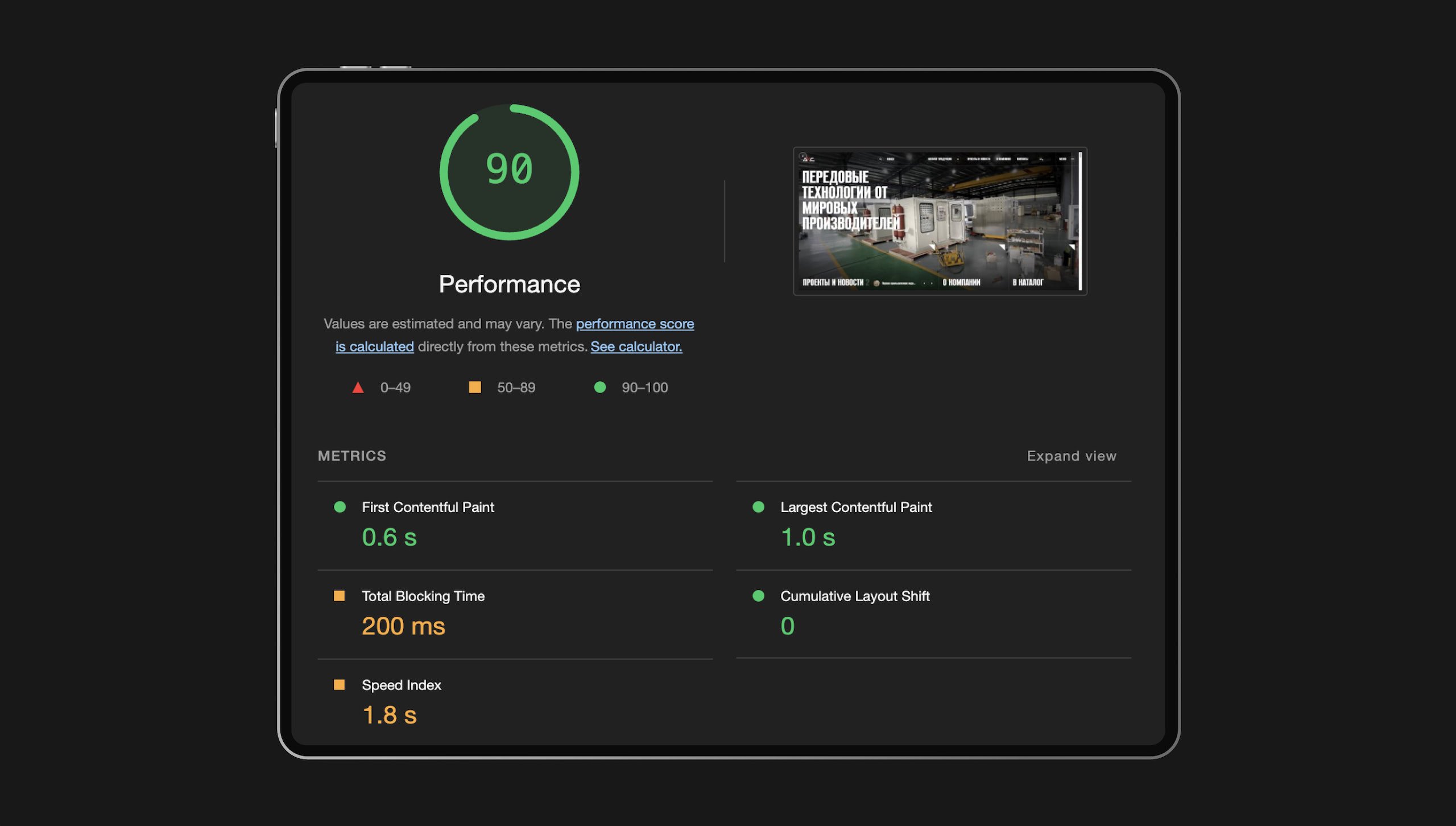The image size is (1456, 826).
Task: Click First Contentful Paint green status dot
Action: point(340,507)
